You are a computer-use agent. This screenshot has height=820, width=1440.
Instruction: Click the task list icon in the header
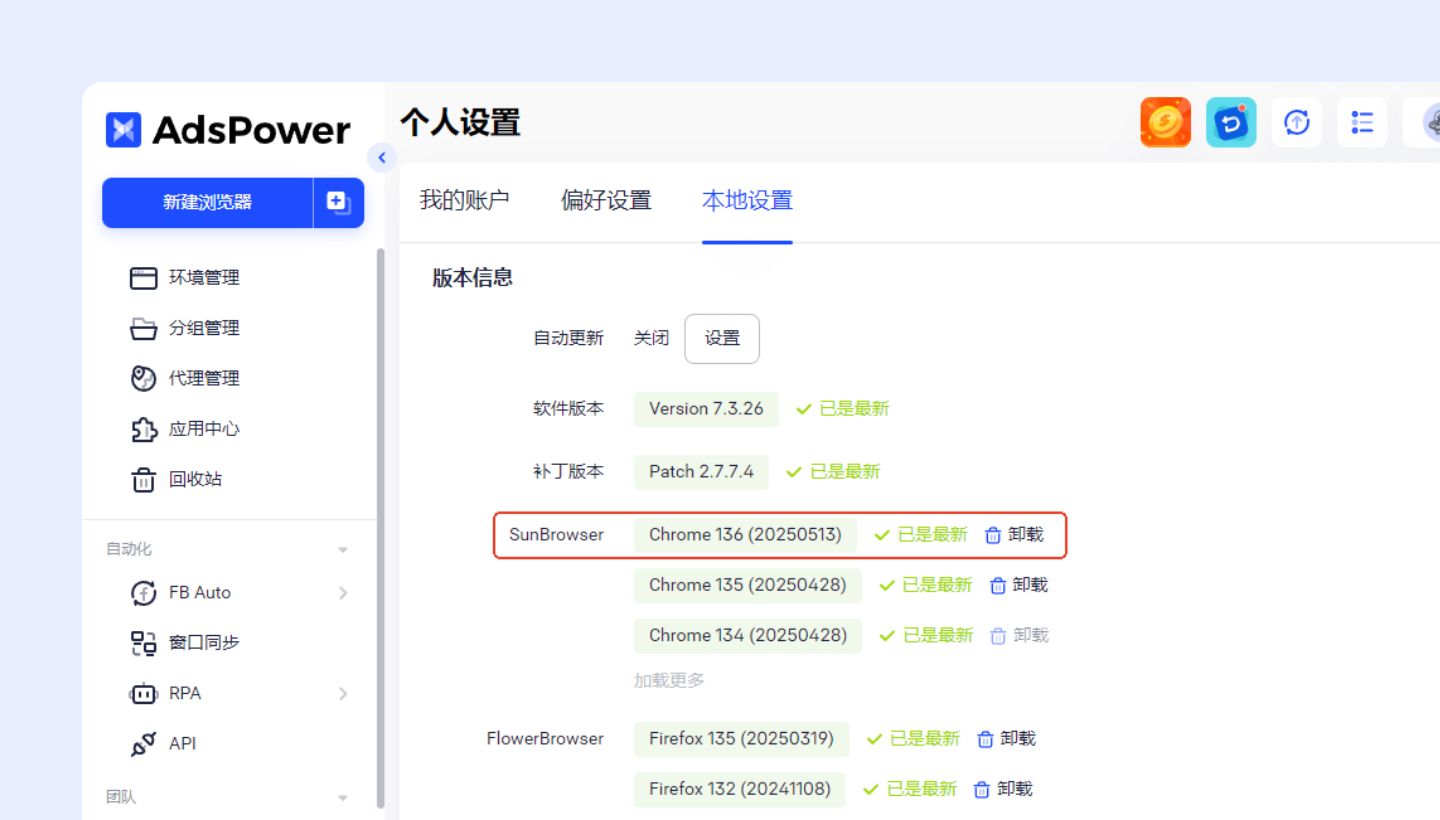pos(1362,122)
